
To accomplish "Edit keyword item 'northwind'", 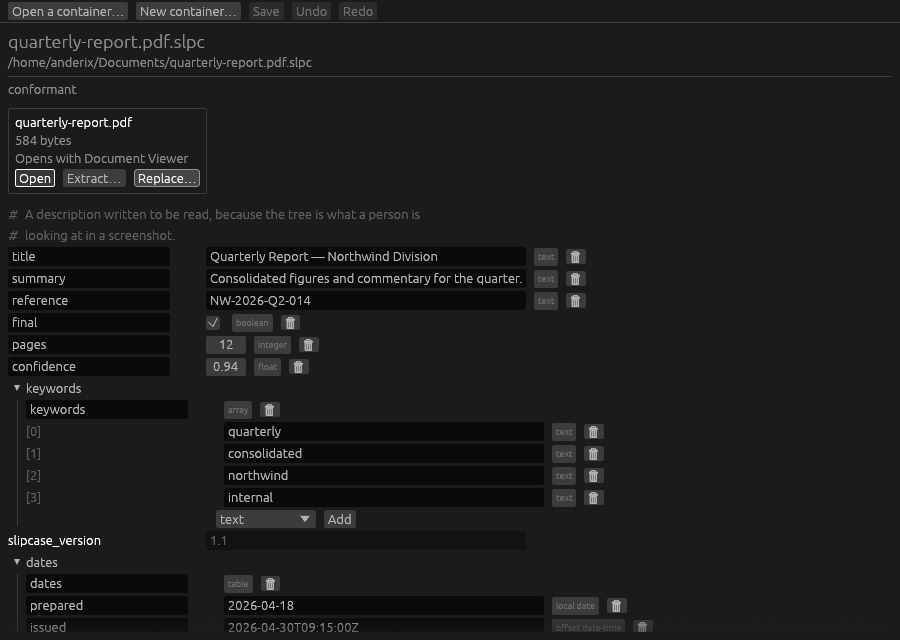I will coord(383,476).
